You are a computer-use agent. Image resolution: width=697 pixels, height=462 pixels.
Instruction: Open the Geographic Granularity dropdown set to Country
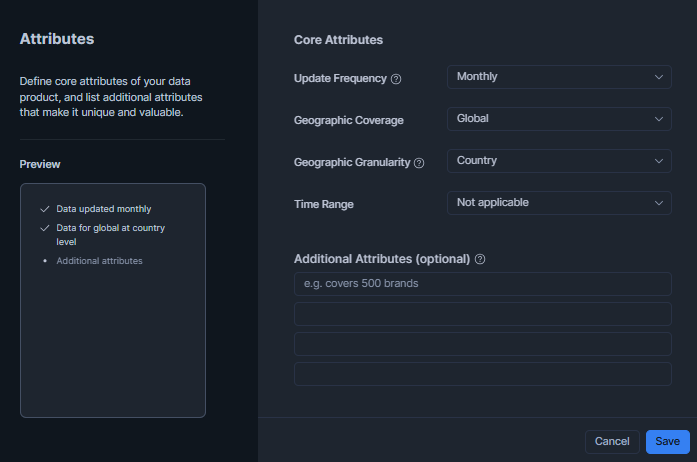click(x=559, y=161)
